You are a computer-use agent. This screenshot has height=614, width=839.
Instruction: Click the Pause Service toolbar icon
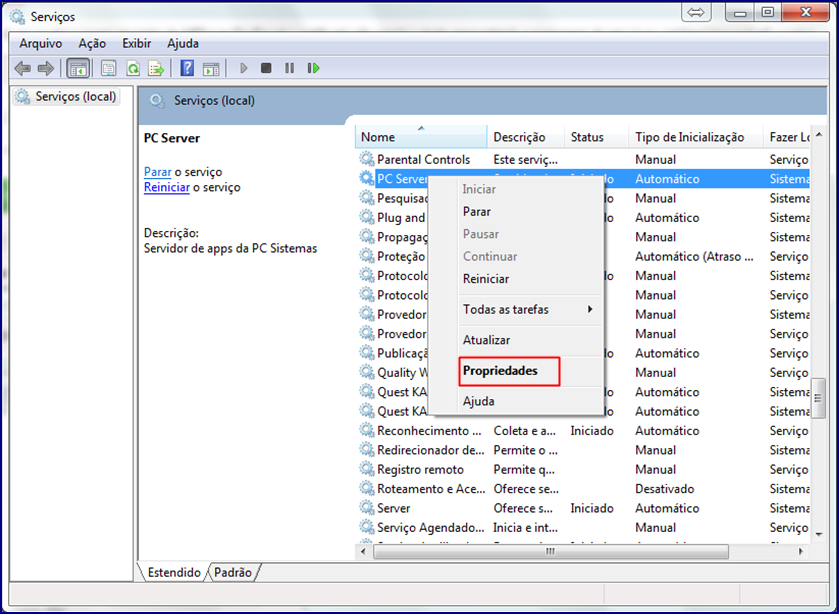click(290, 68)
